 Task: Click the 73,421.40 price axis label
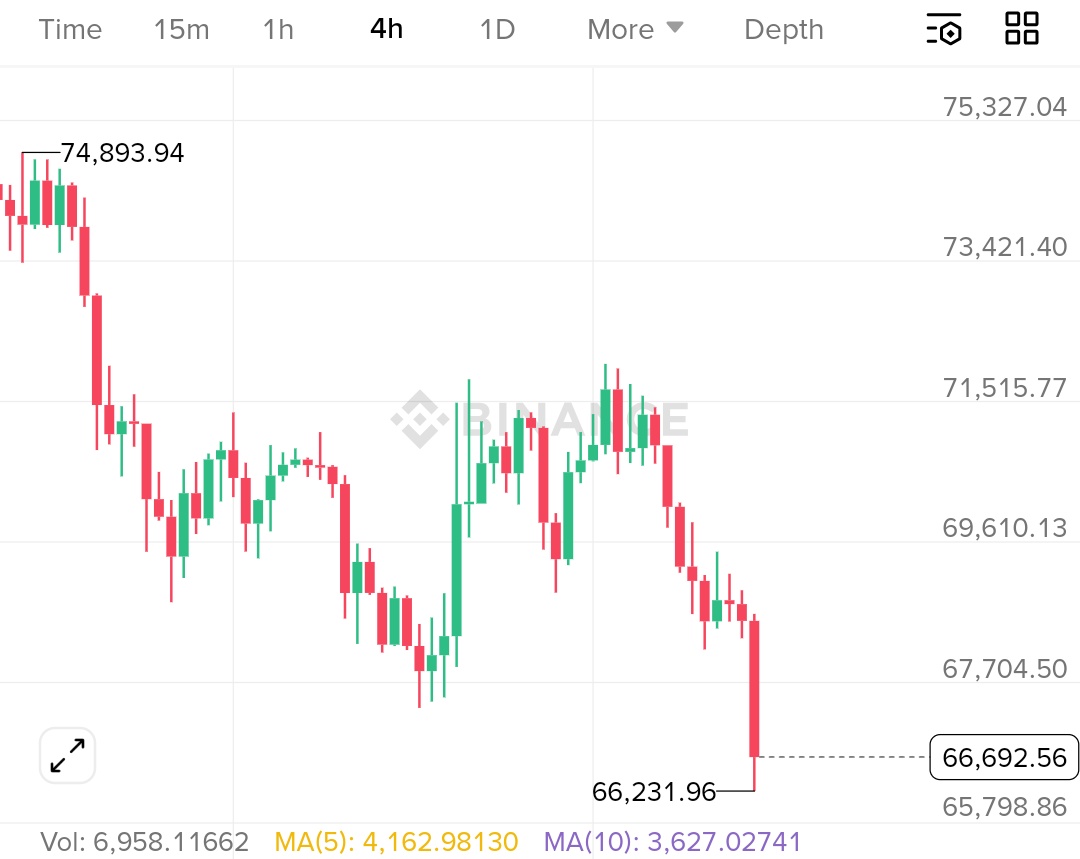point(1005,246)
